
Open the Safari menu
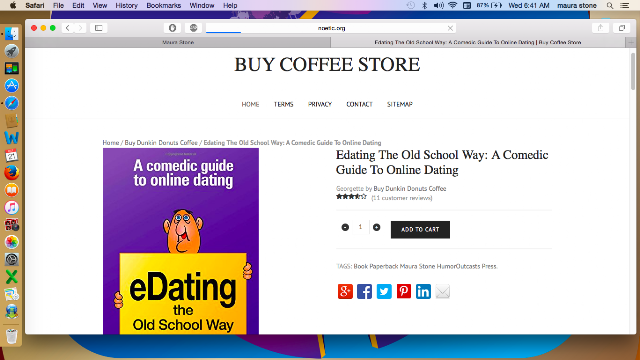click(x=35, y=5)
